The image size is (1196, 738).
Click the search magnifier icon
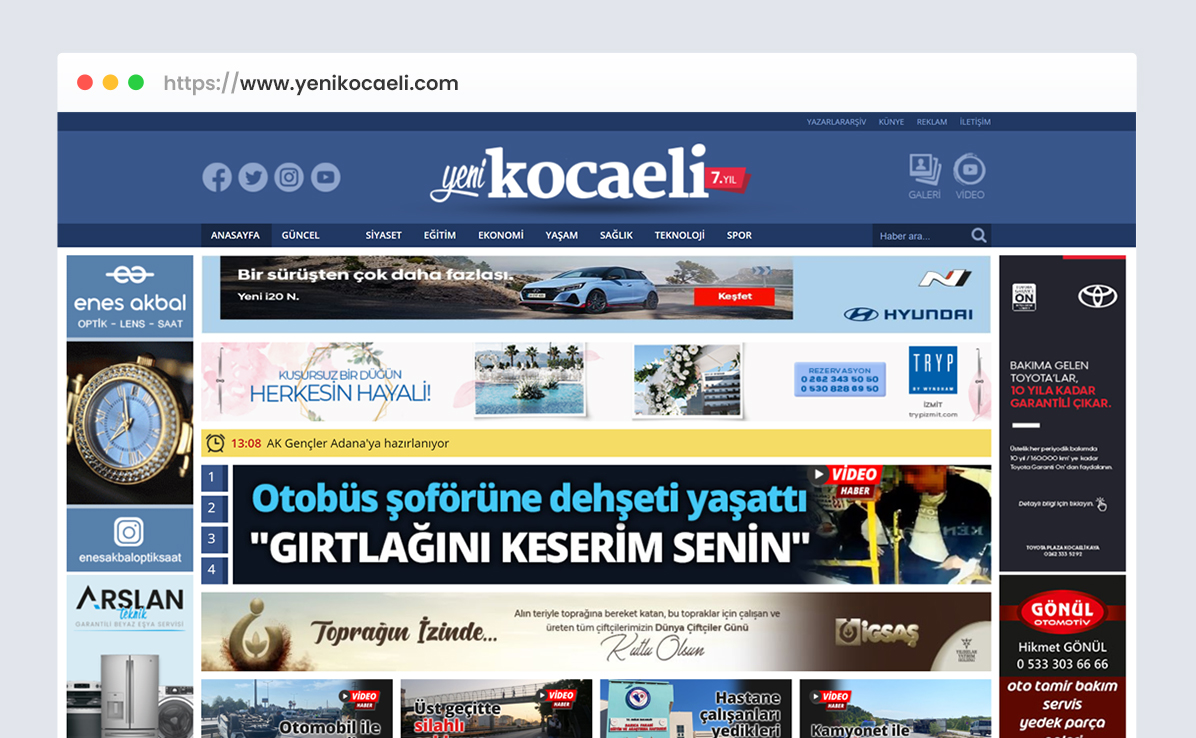click(x=979, y=236)
